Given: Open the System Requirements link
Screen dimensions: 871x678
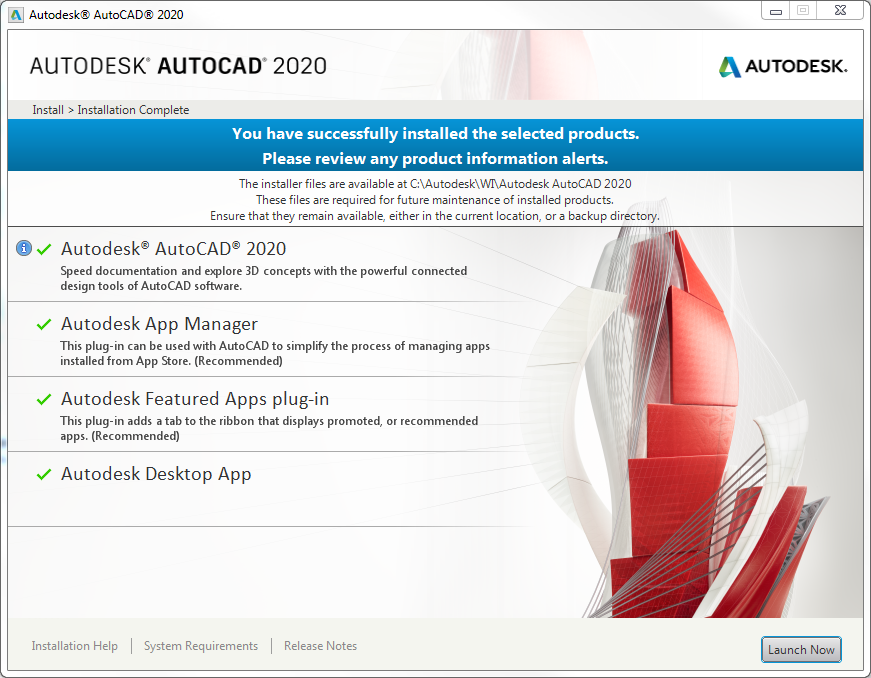Looking at the screenshot, I should (x=201, y=646).
